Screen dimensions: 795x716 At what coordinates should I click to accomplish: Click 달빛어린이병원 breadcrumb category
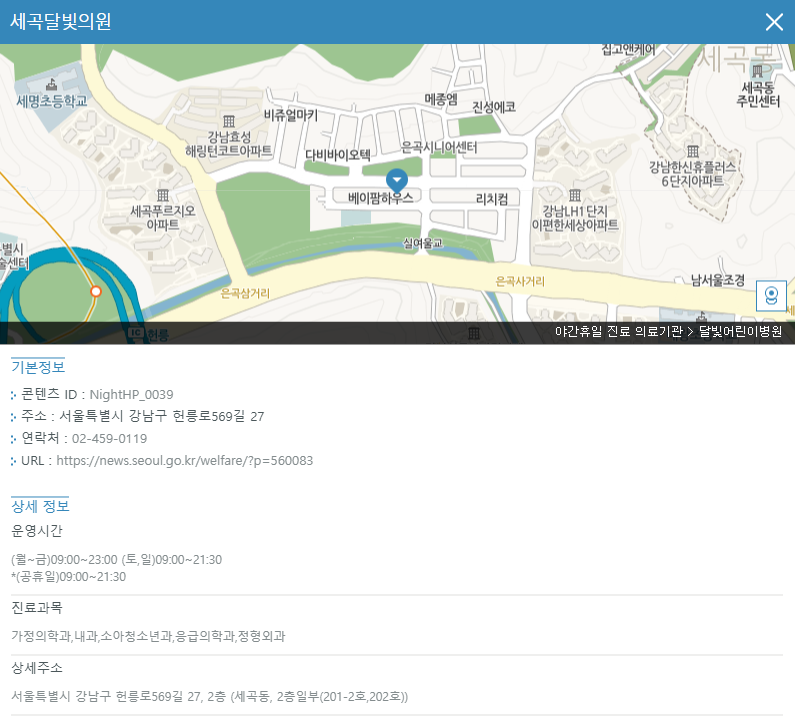tap(740, 332)
